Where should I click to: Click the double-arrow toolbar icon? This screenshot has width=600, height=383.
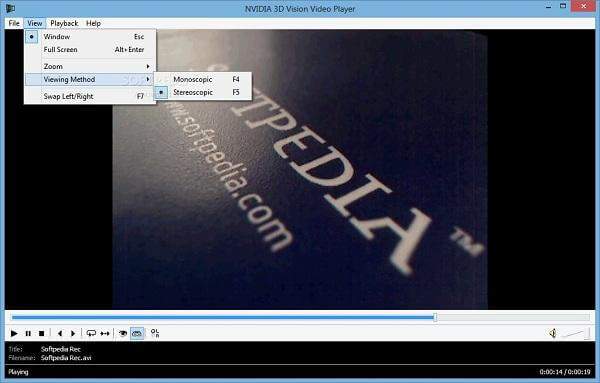(x=104, y=334)
